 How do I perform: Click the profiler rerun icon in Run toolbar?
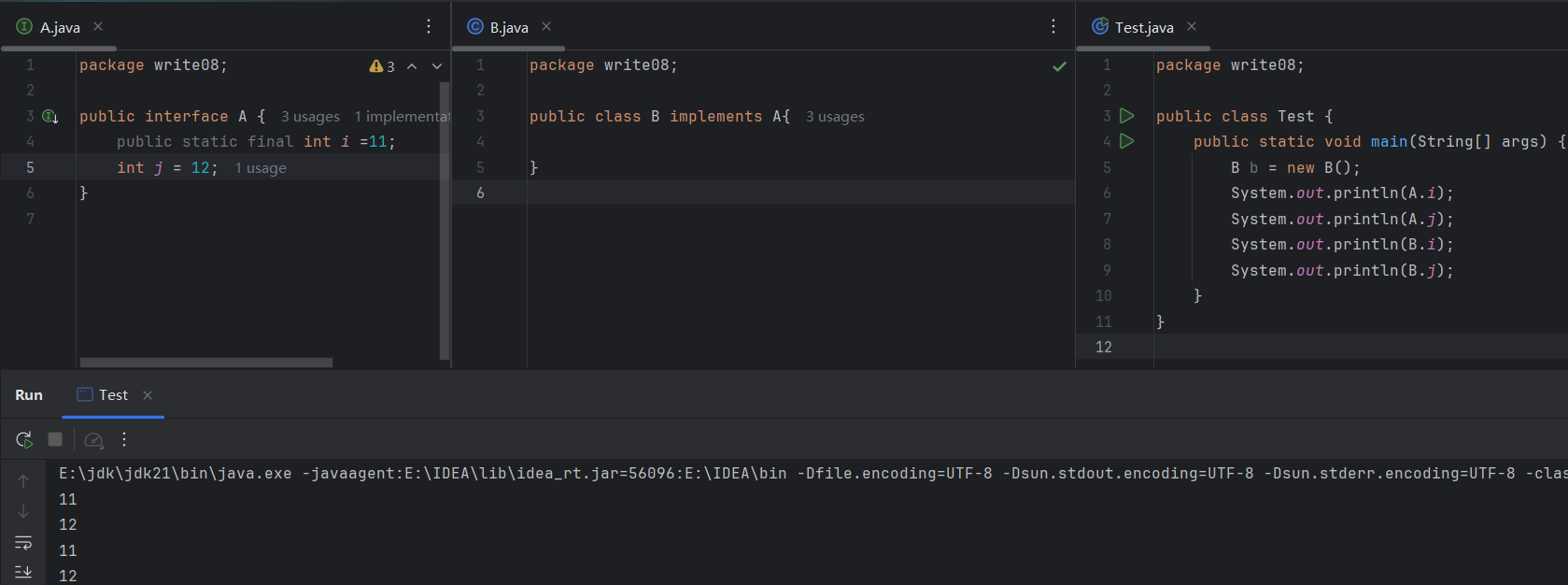click(93, 439)
